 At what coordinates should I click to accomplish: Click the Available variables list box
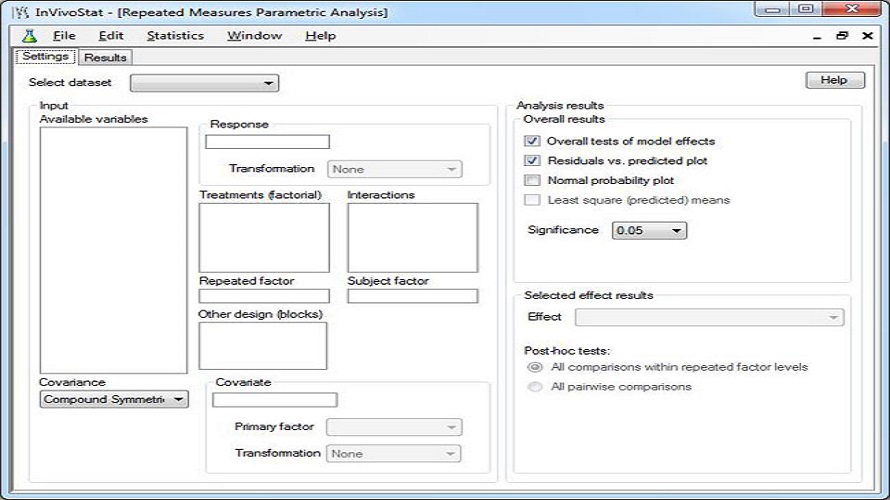tap(114, 250)
